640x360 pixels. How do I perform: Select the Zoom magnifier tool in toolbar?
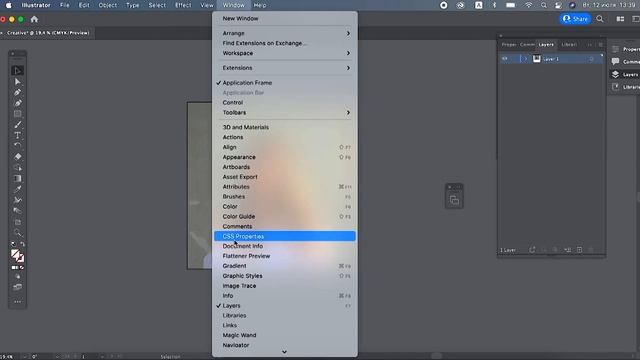[x=17, y=233]
